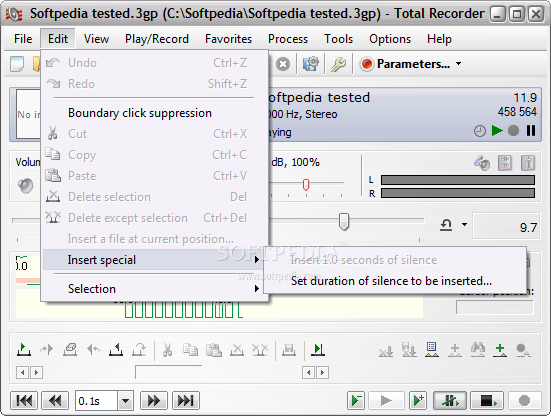Open the Options menu

(390, 39)
